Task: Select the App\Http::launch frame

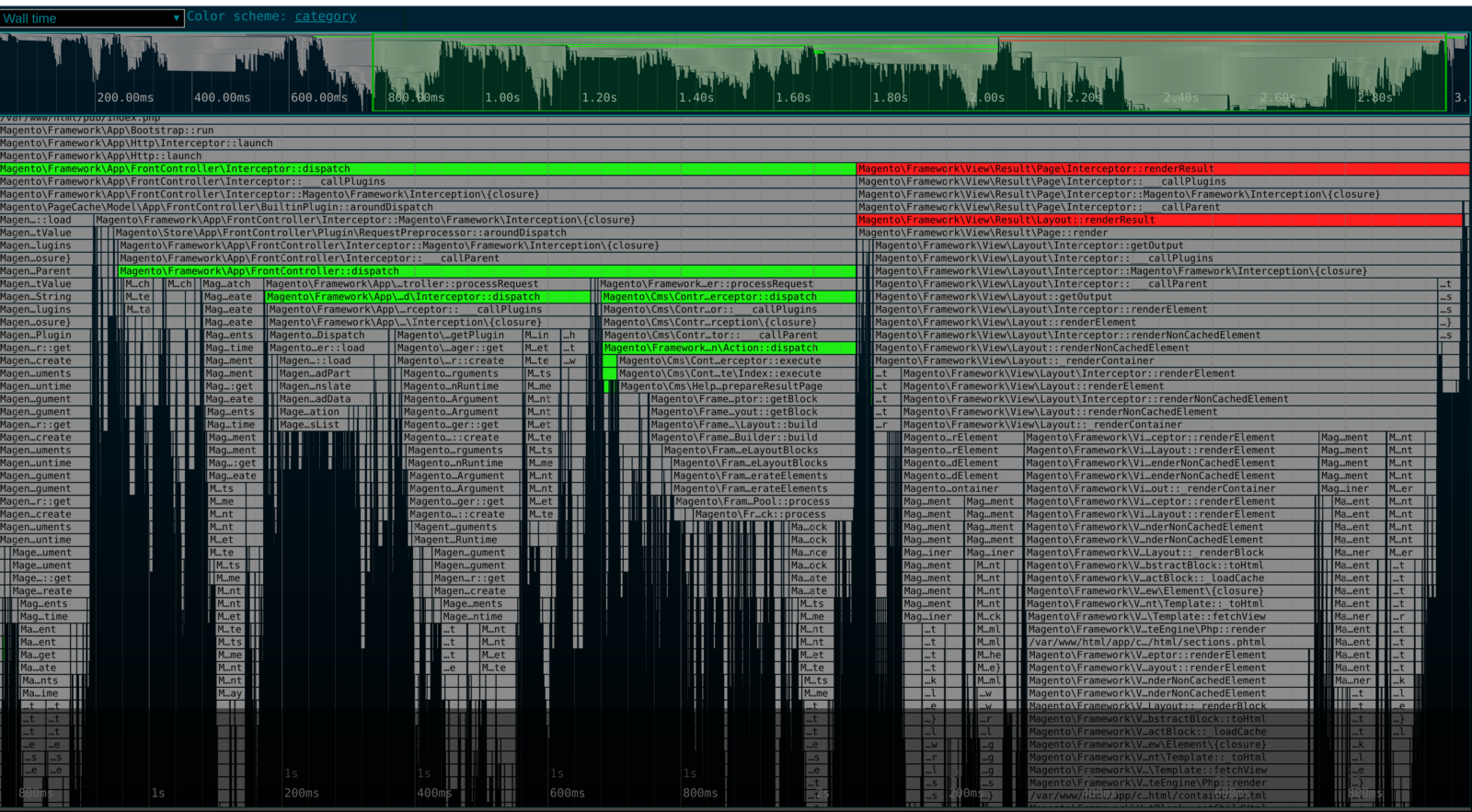Action: pyautogui.click(x=735, y=156)
